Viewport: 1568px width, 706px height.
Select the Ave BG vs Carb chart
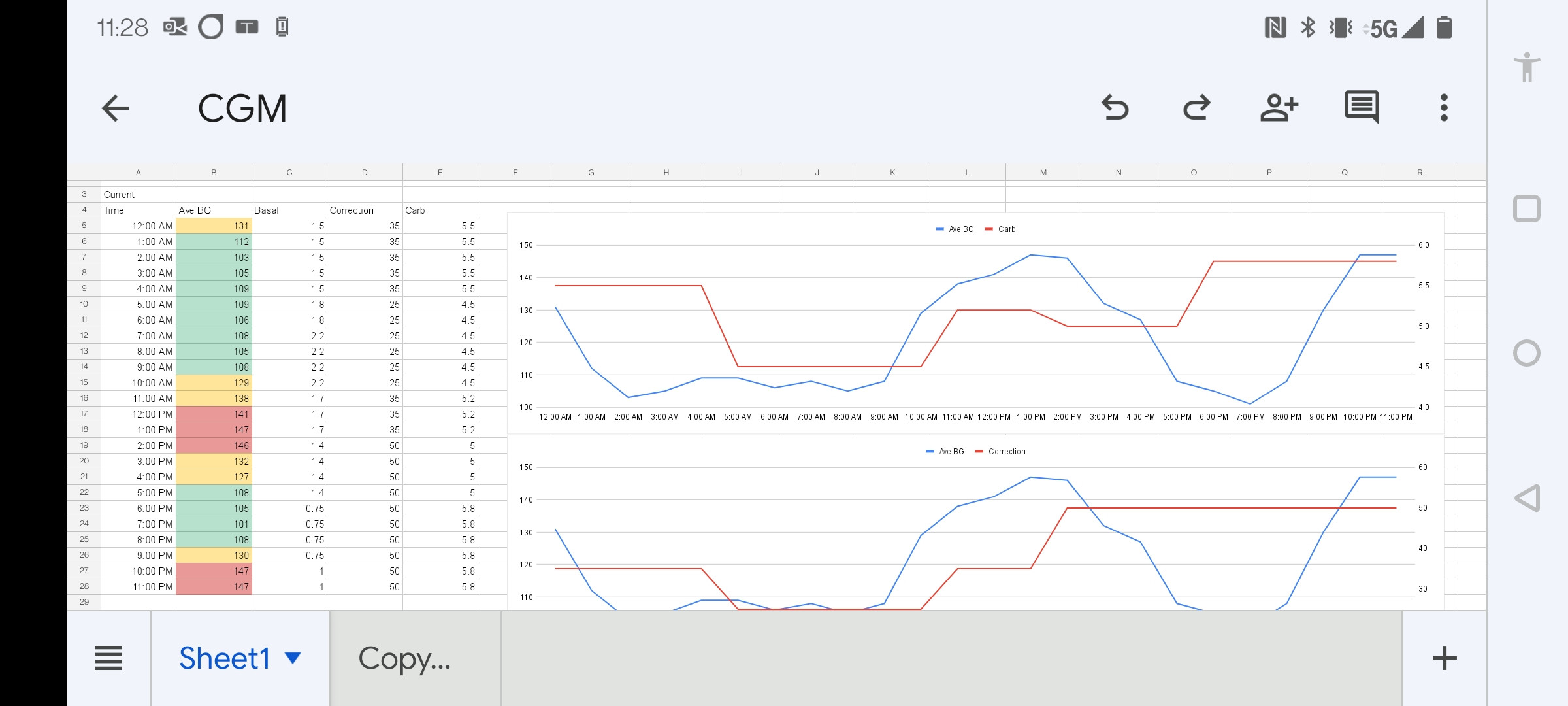point(975,323)
